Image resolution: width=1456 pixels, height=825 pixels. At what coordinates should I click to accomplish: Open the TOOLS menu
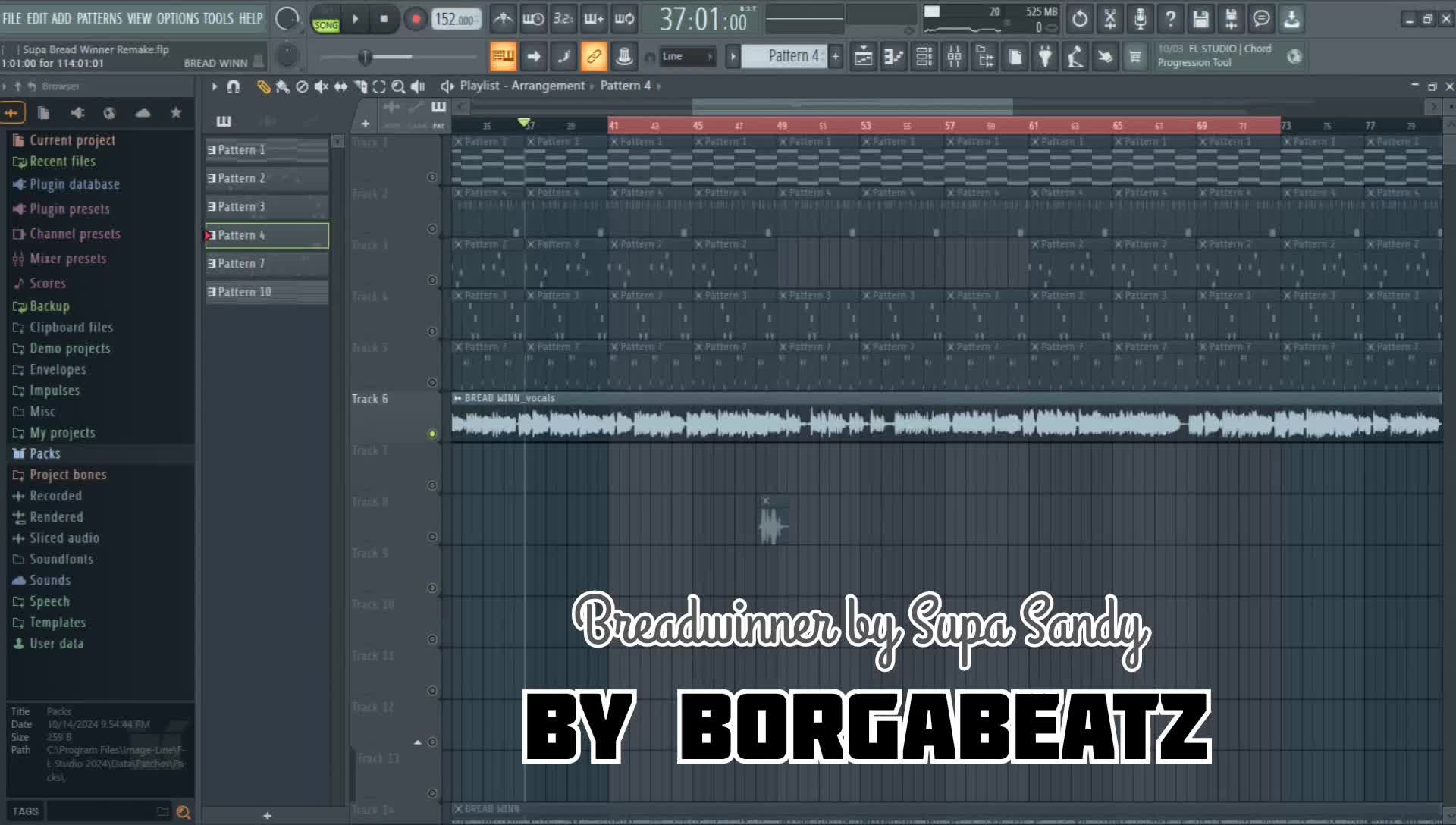[218, 18]
